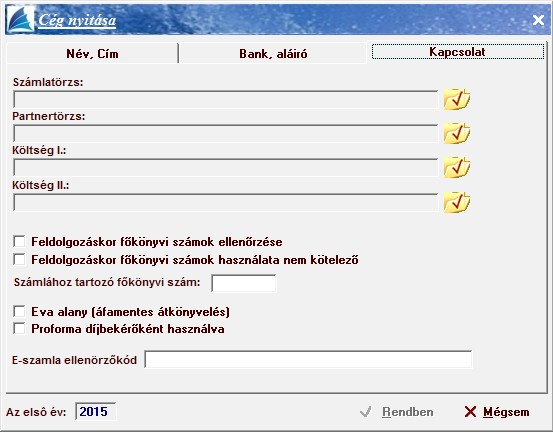553x432 pixels.
Task: Check Eva alany (áfamentes átkönyvelés)
Action: tap(19, 311)
